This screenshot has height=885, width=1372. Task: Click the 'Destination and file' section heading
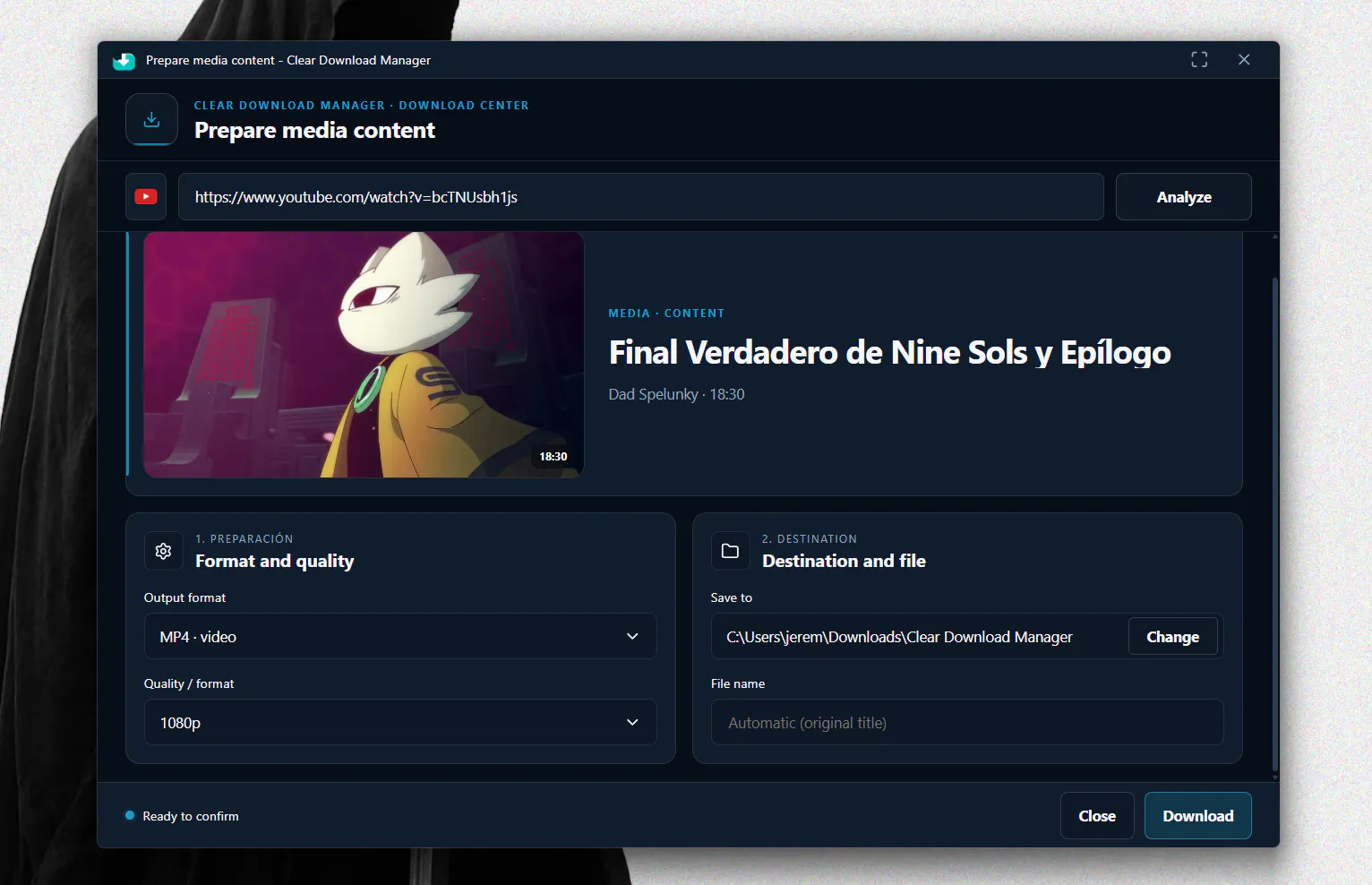tap(844, 561)
